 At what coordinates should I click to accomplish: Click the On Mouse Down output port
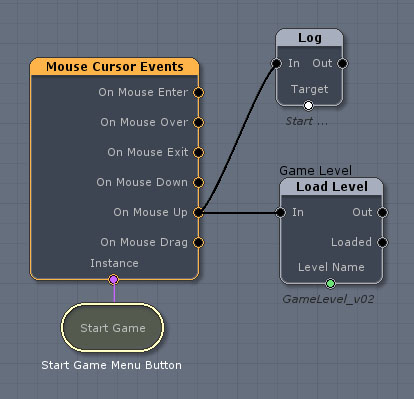pos(198,182)
